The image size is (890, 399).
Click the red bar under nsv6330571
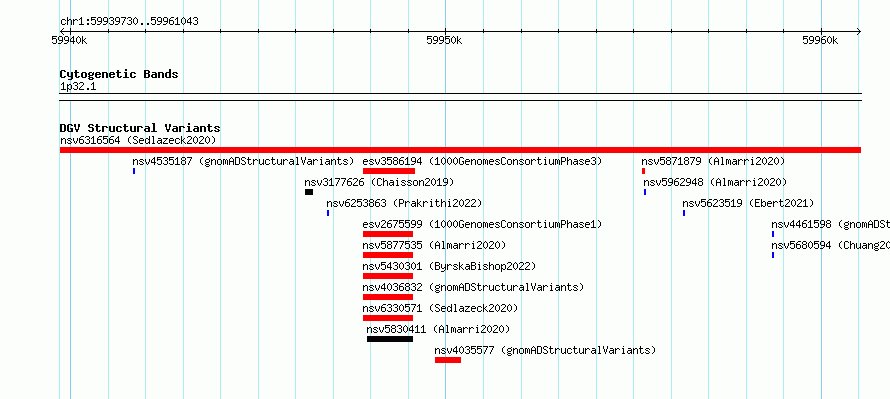point(388,318)
